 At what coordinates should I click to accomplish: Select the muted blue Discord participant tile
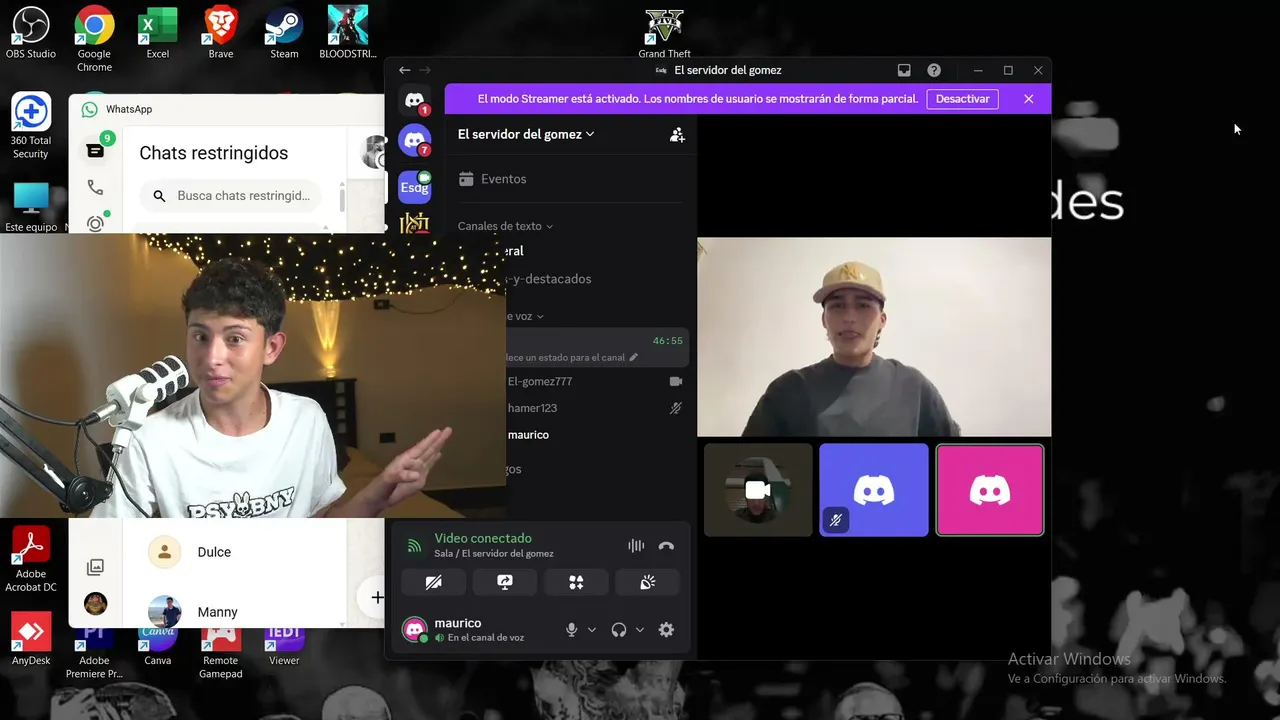[x=874, y=490]
